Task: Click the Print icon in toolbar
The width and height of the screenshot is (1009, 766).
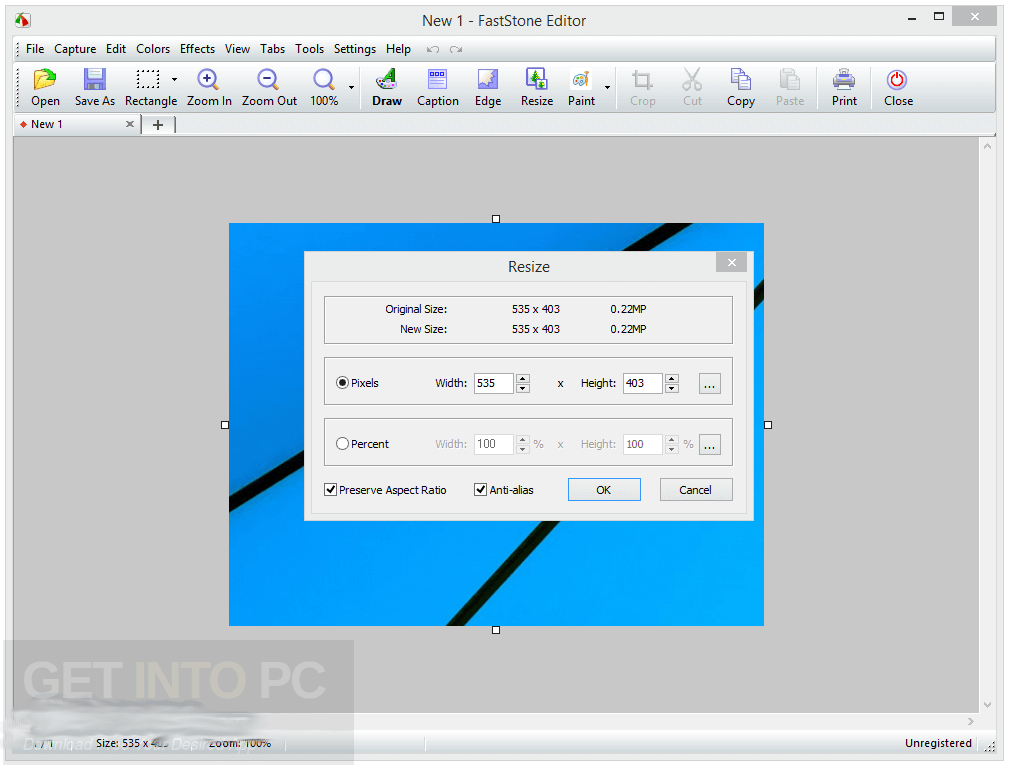Action: (x=844, y=81)
